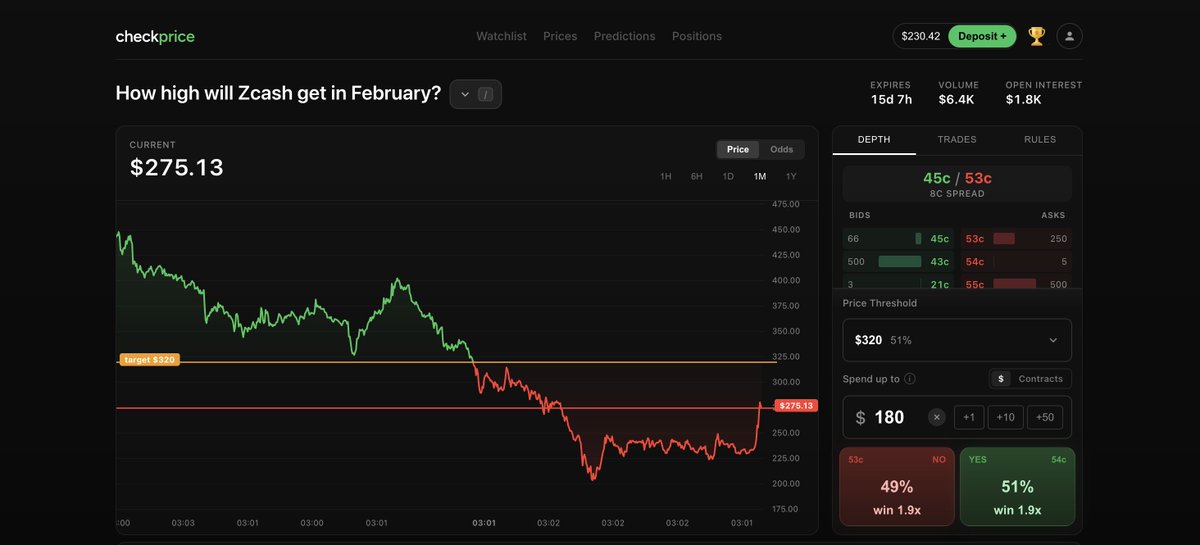Switch spend mode to Contracts
The height and width of the screenshot is (545, 1200).
tap(1041, 379)
